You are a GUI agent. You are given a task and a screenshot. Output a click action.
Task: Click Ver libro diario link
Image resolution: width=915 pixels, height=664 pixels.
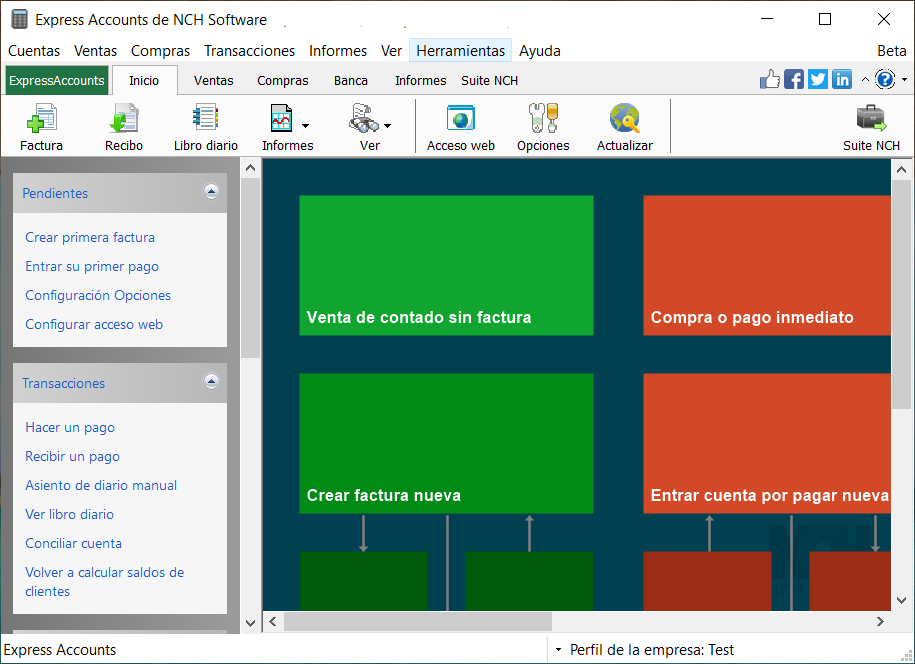click(x=69, y=515)
